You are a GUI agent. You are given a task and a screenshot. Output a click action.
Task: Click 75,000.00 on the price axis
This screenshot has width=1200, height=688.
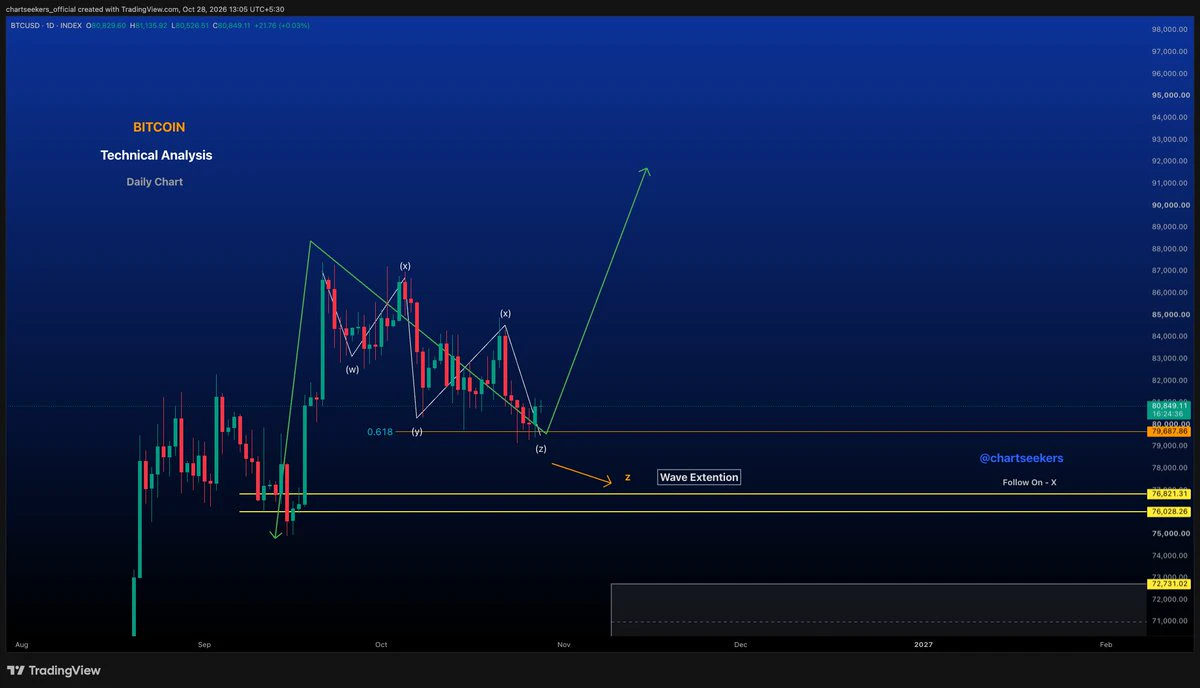coord(1169,533)
